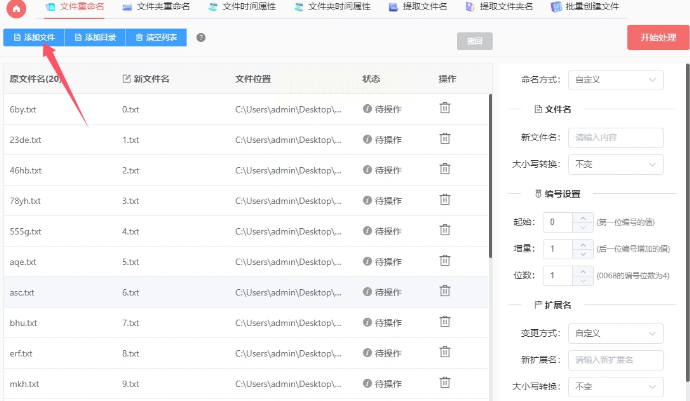
Task: Click status info icon in bhu.txt row
Action: (367, 322)
